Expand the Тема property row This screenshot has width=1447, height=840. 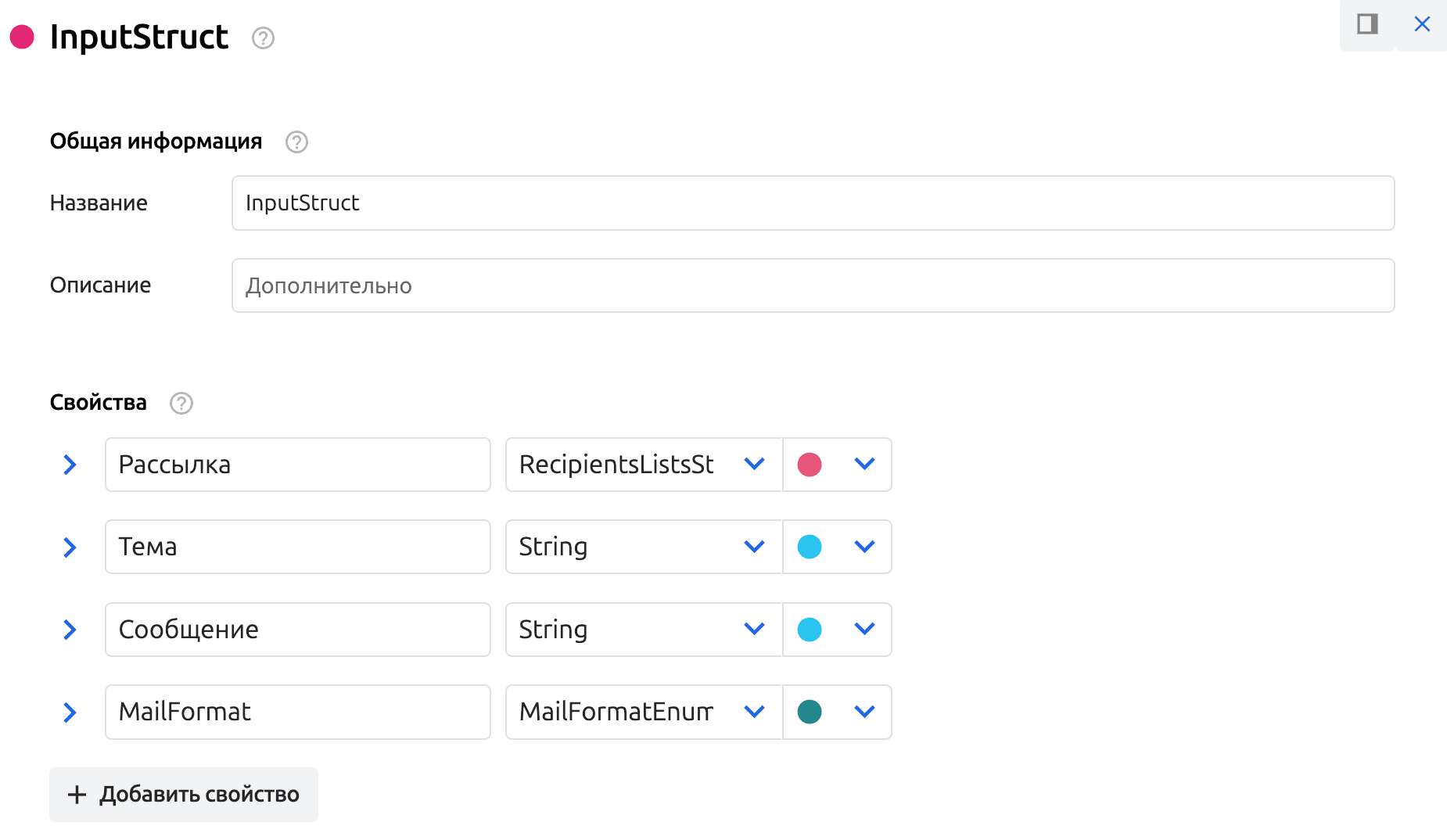[x=70, y=547]
